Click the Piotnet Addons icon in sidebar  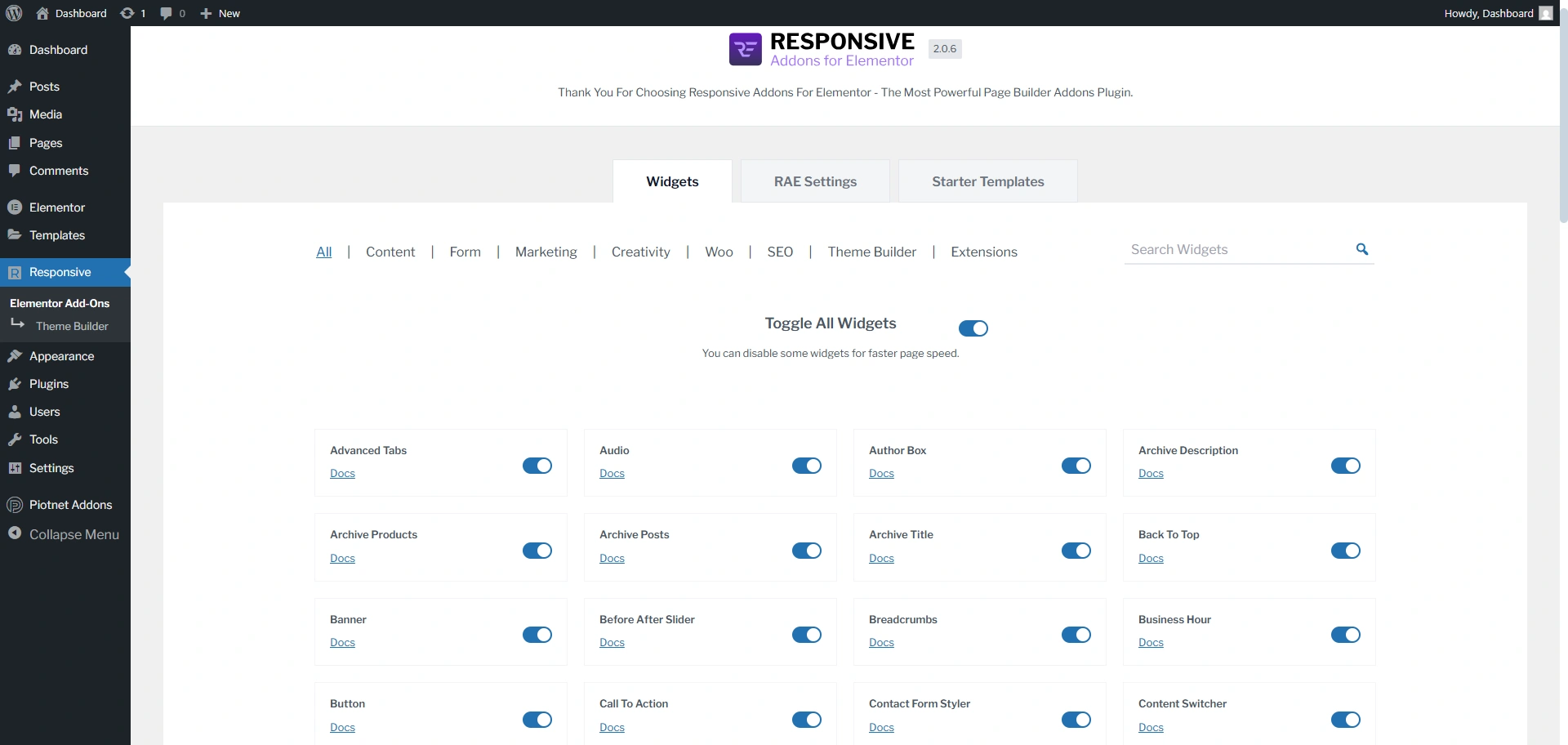(15, 505)
